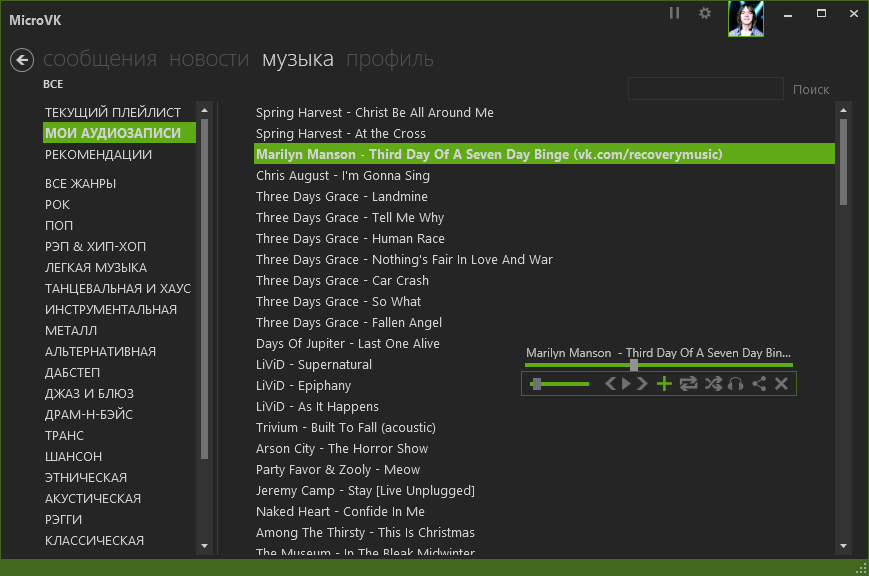Click the headphones icon in the player
Screen dimensions: 869x576
pyautogui.click(x=735, y=384)
